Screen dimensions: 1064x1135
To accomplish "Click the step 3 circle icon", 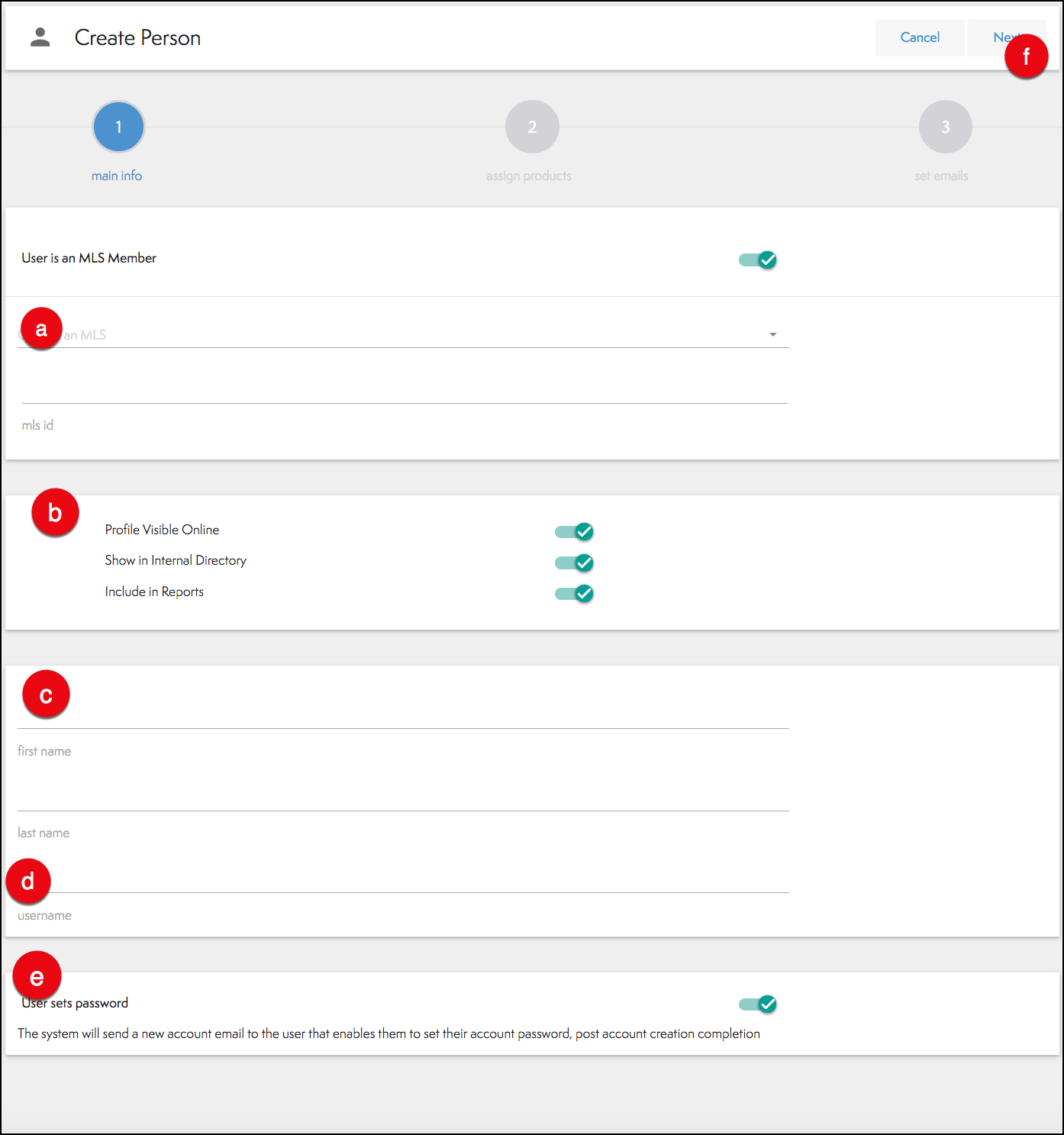I will point(945,127).
